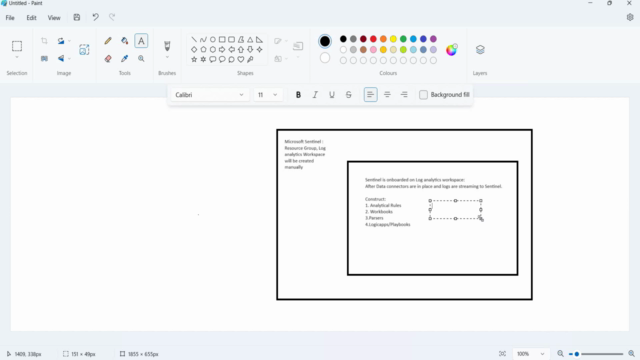Choose the Rectangle shape
Screen dimensions: 640x360
coord(222,40)
